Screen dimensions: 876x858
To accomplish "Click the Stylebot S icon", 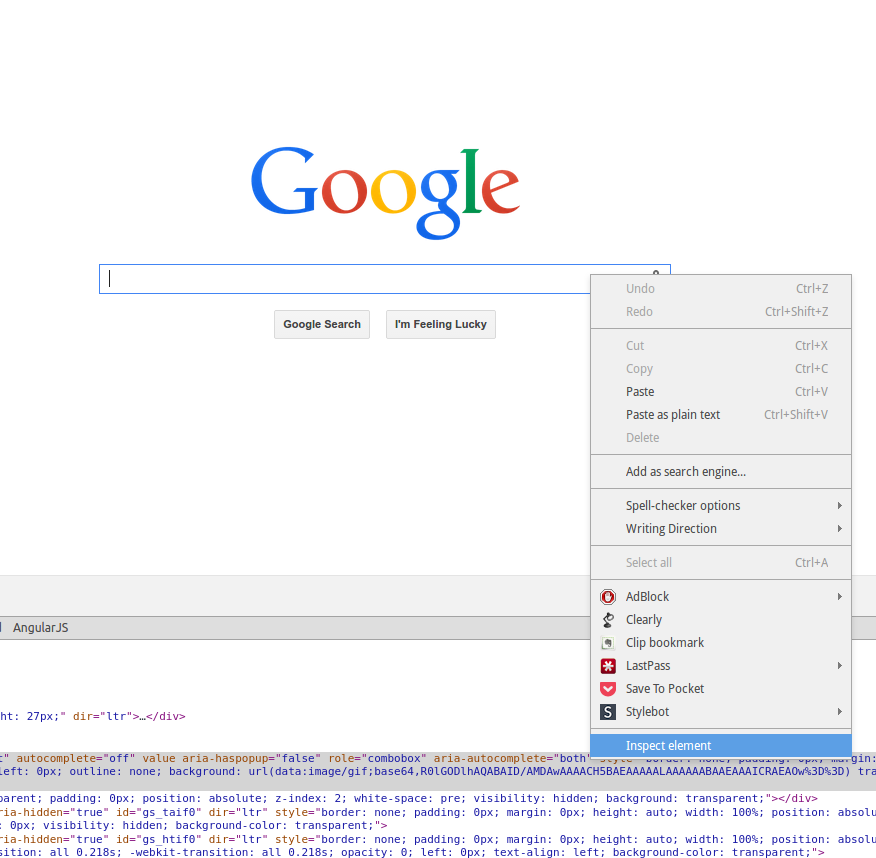I will coord(608,712).
